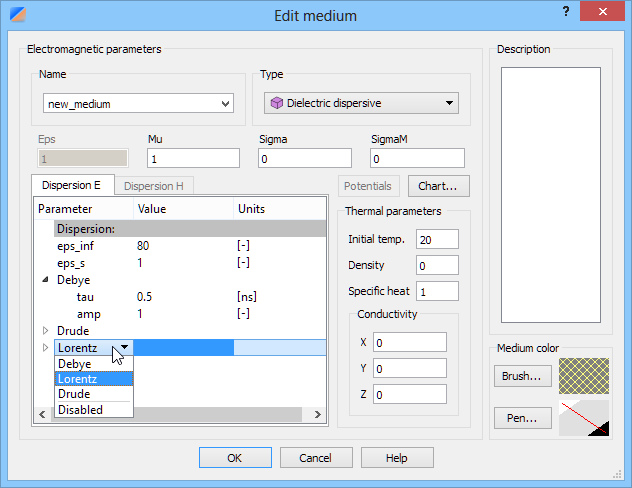
Task: Click the OK button
Action: pos(235,458)
